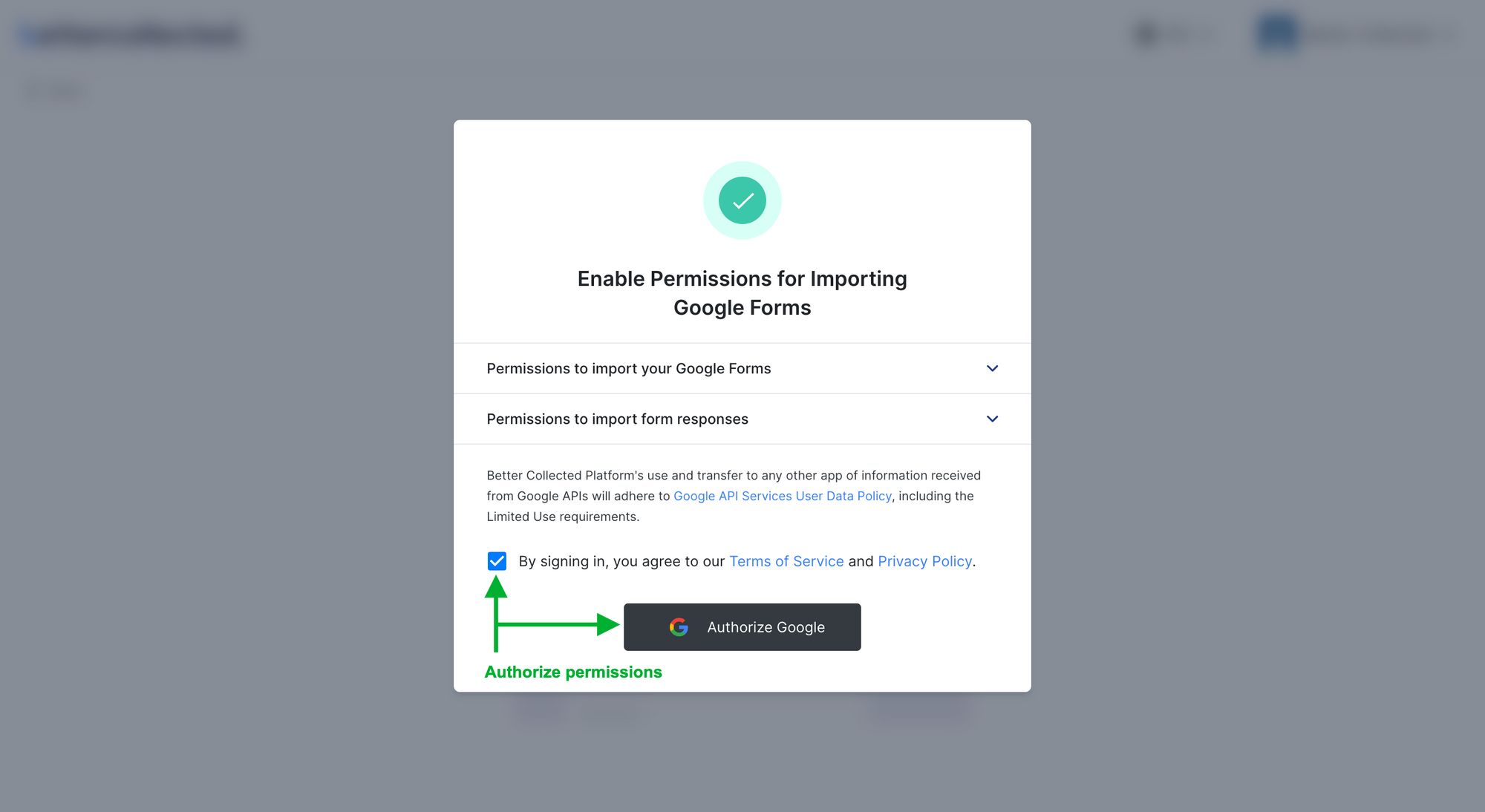Viewport: 1485px width, 812px height.
Task: Toggle the checkbox beside the signing statement
Action: point(496,561)
